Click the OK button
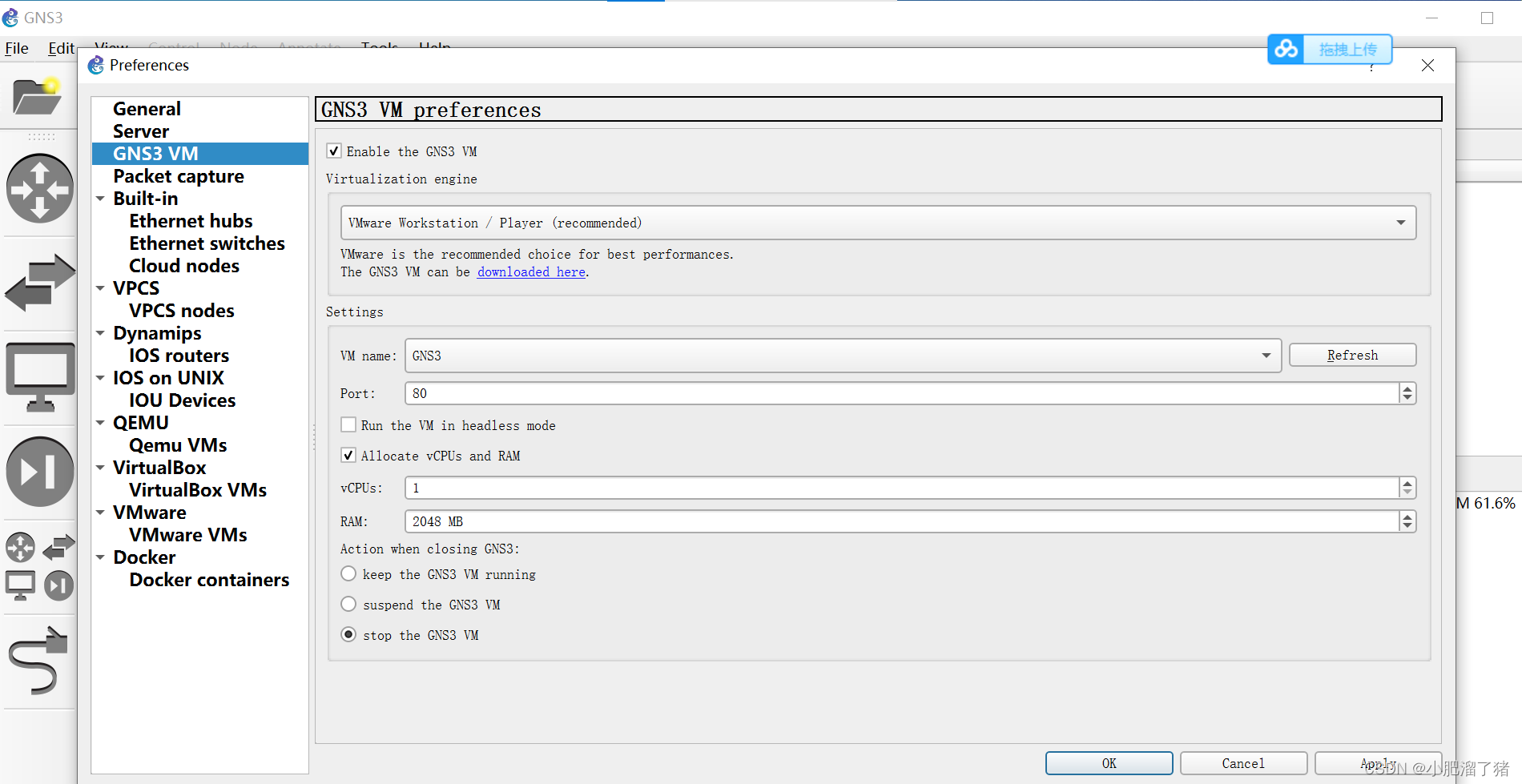Screen dimensions: 1522x784 pos(1109,763)
